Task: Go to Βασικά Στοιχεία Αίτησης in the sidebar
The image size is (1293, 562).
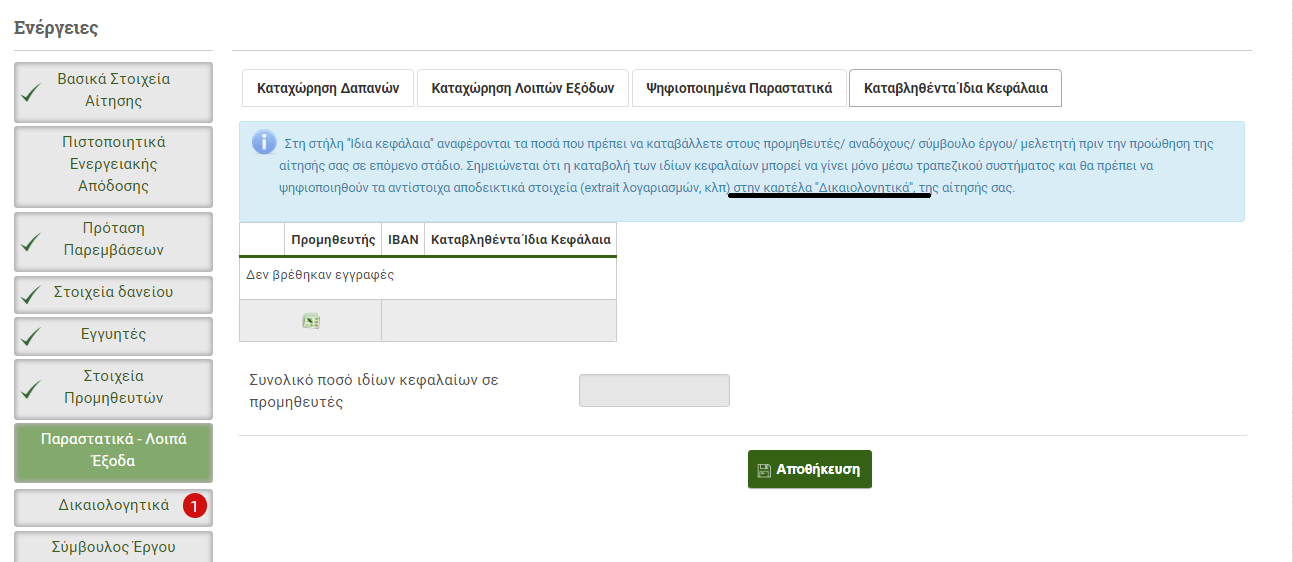Action: point(113,90)
